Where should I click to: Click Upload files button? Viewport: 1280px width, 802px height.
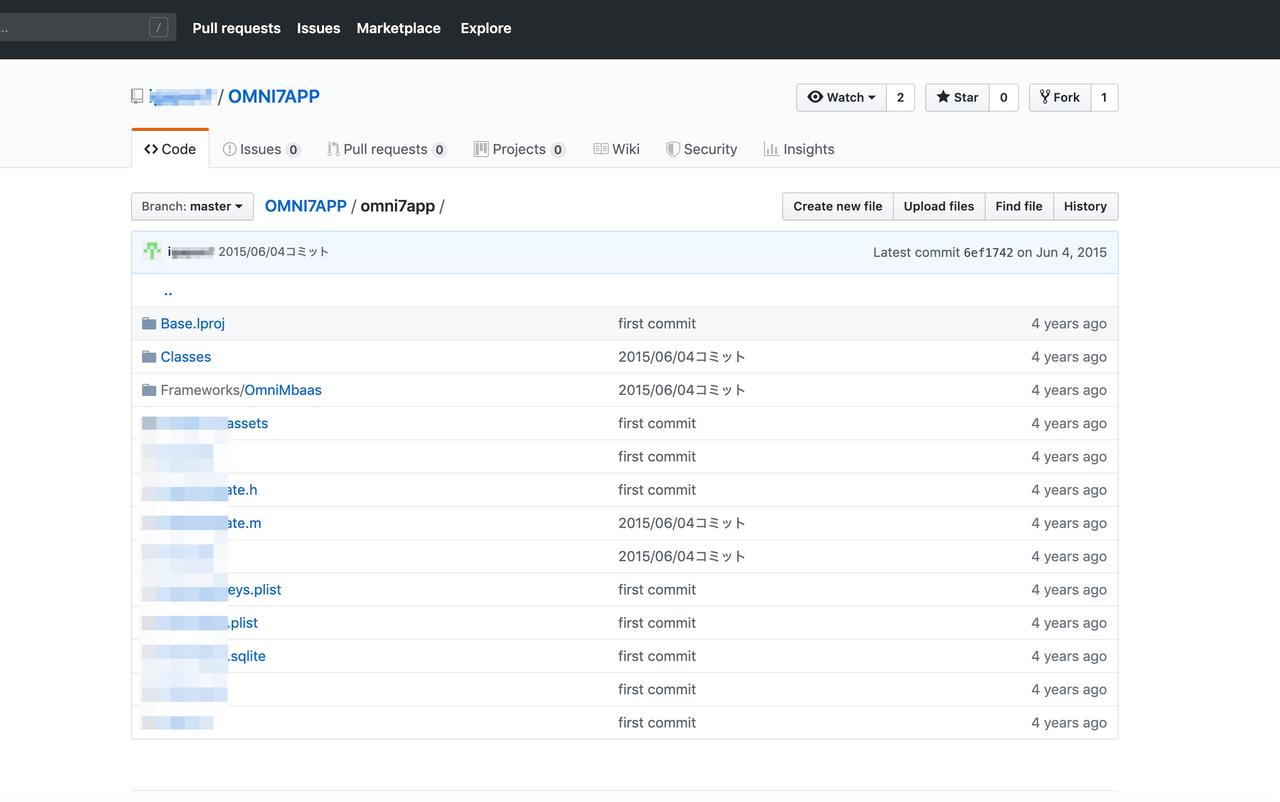[x=939, y=206]
